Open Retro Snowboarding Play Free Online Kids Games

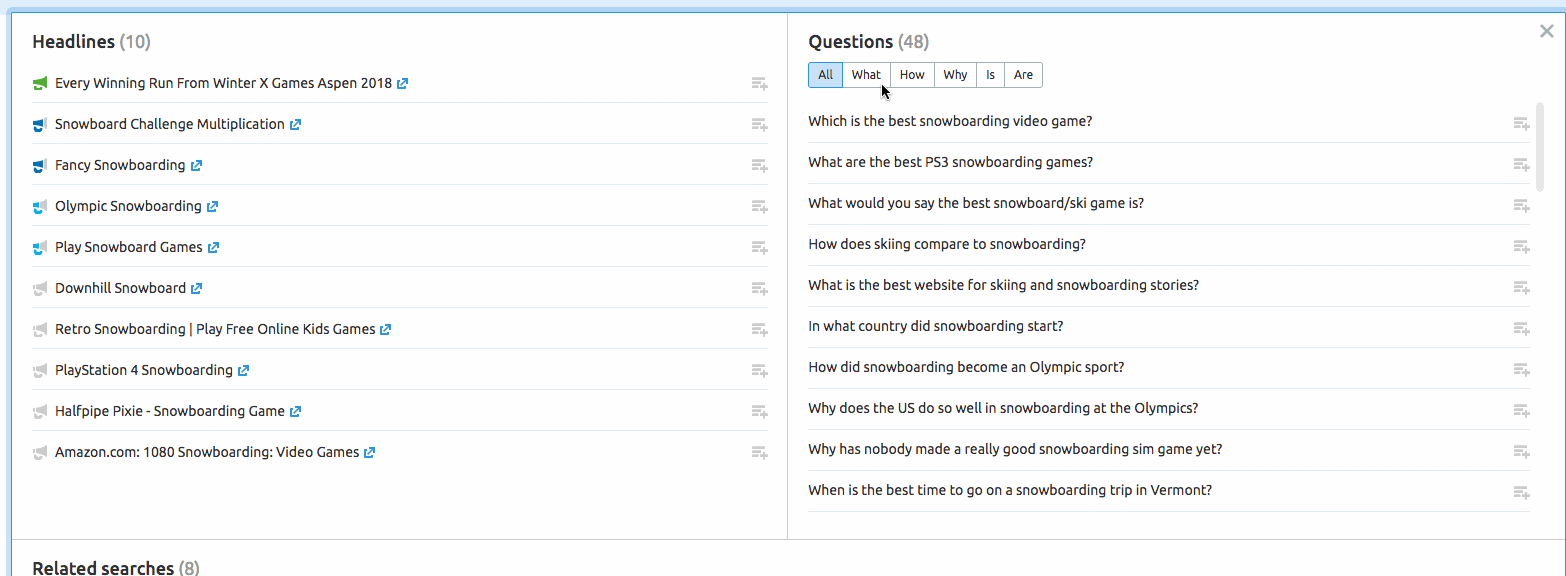tap(215, 329)
